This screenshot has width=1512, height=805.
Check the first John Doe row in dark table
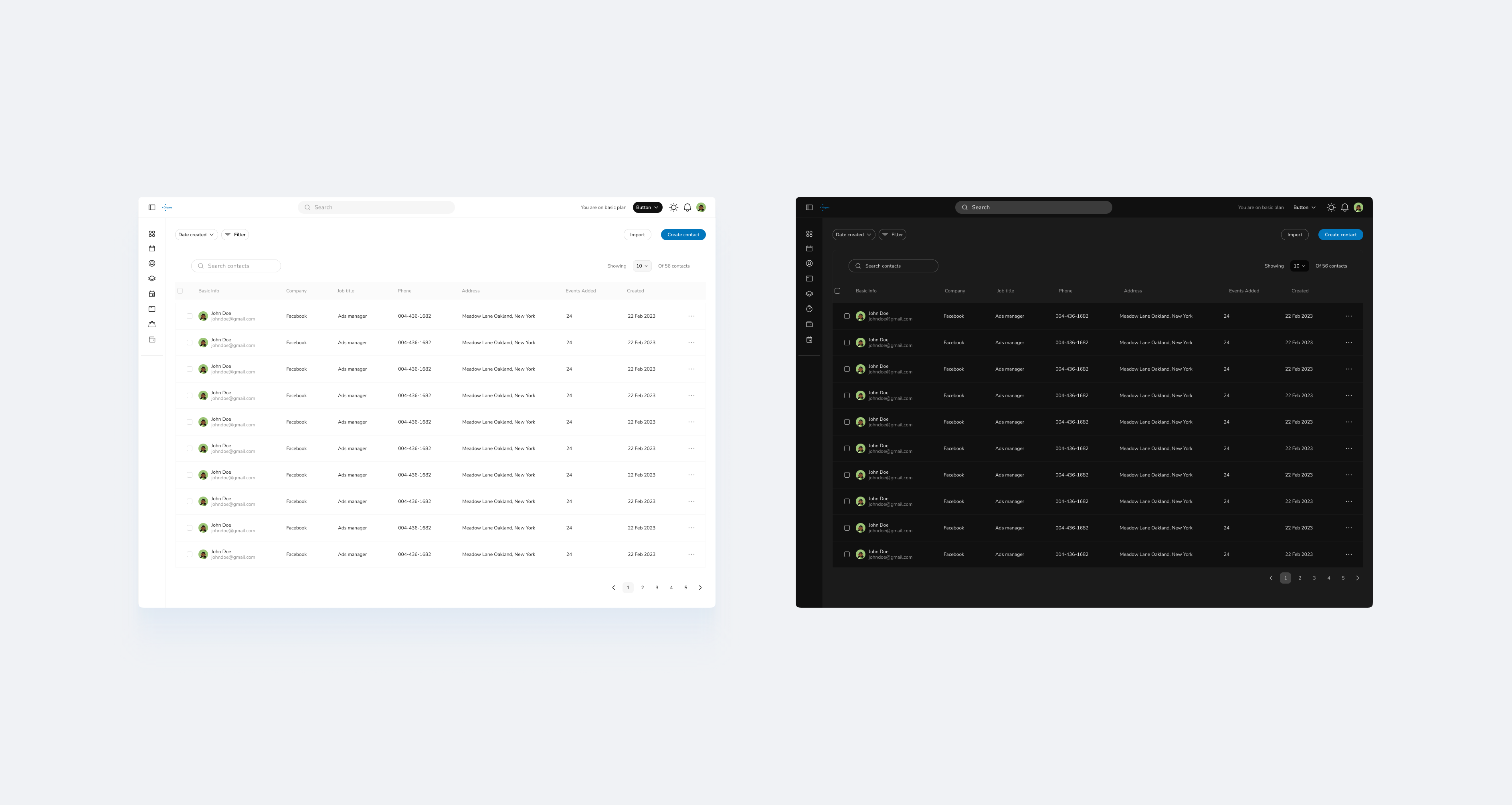pyautogui.click(x=847, y=316)
